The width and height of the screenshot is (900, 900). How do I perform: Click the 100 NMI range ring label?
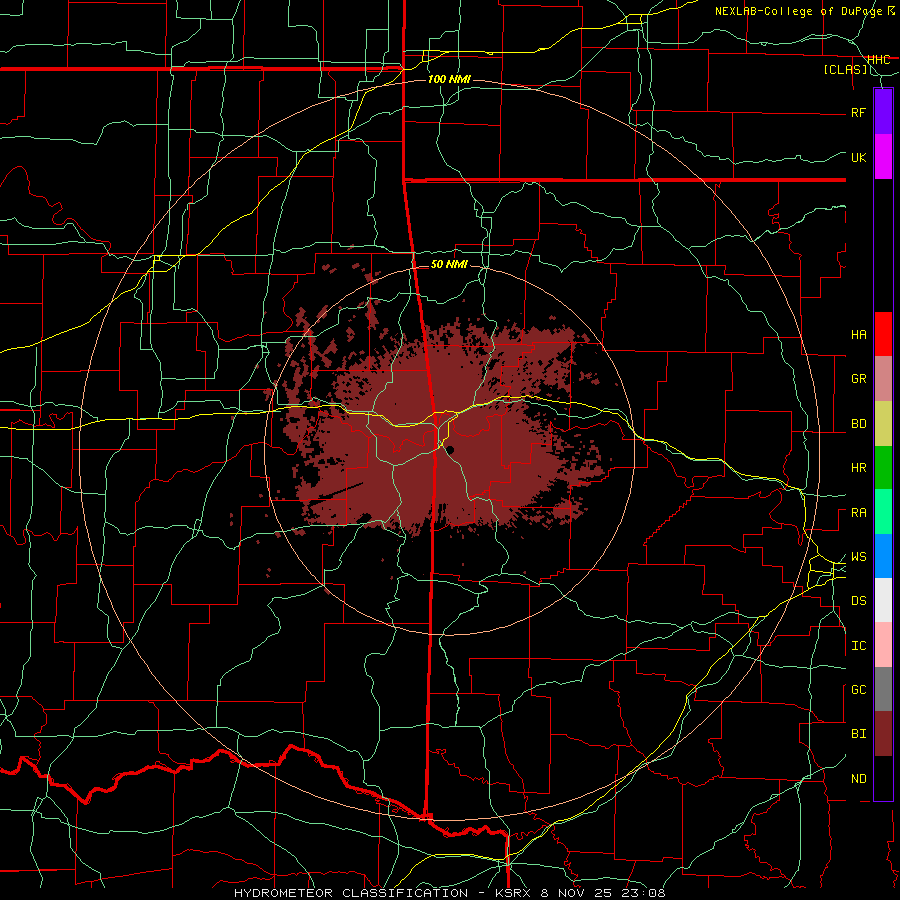coord(449,79)
